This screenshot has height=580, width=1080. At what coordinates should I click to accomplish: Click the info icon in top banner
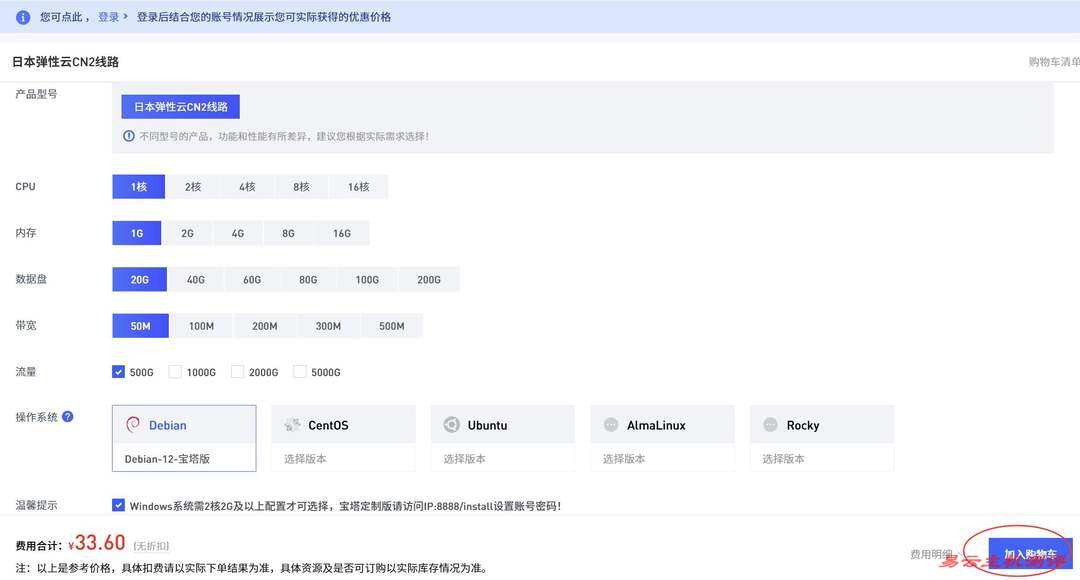click(23, 17)
